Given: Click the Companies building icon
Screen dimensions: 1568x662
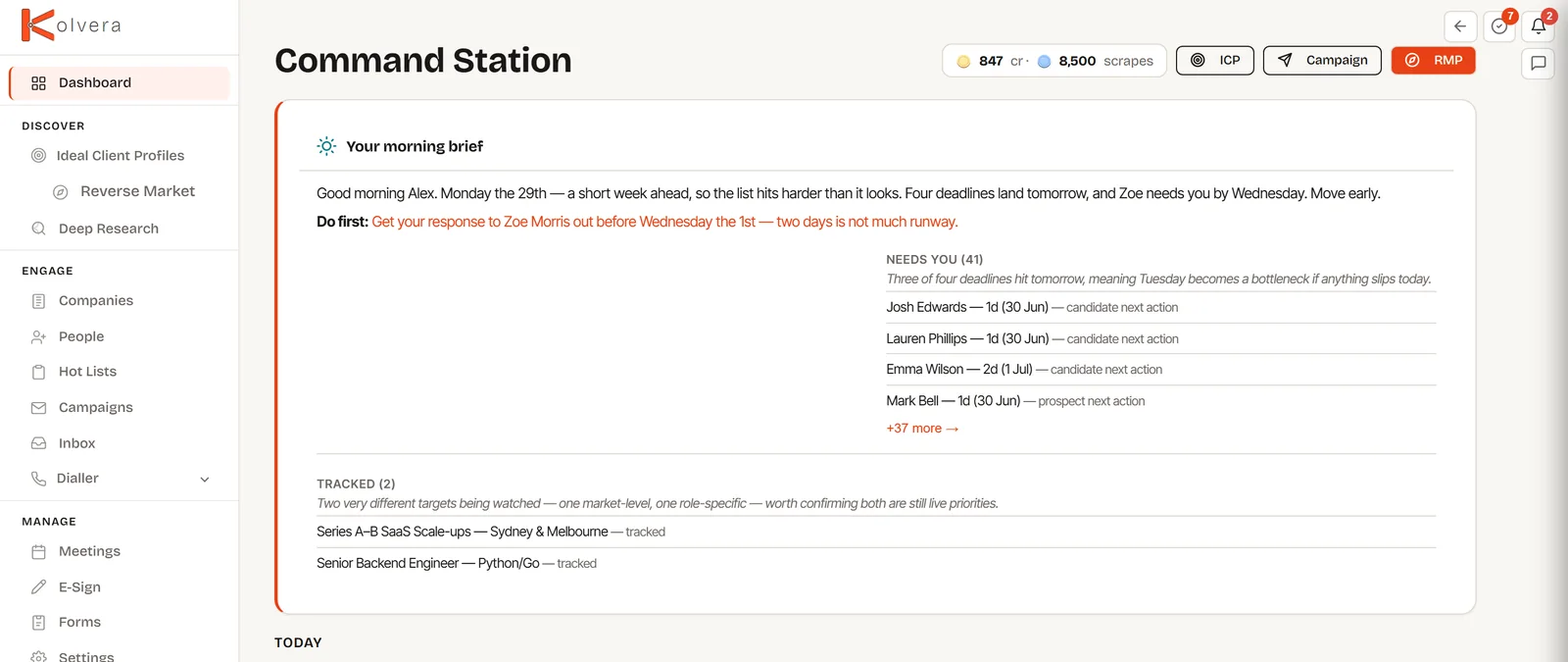Looking at the screenshot, I should (39, 301).
